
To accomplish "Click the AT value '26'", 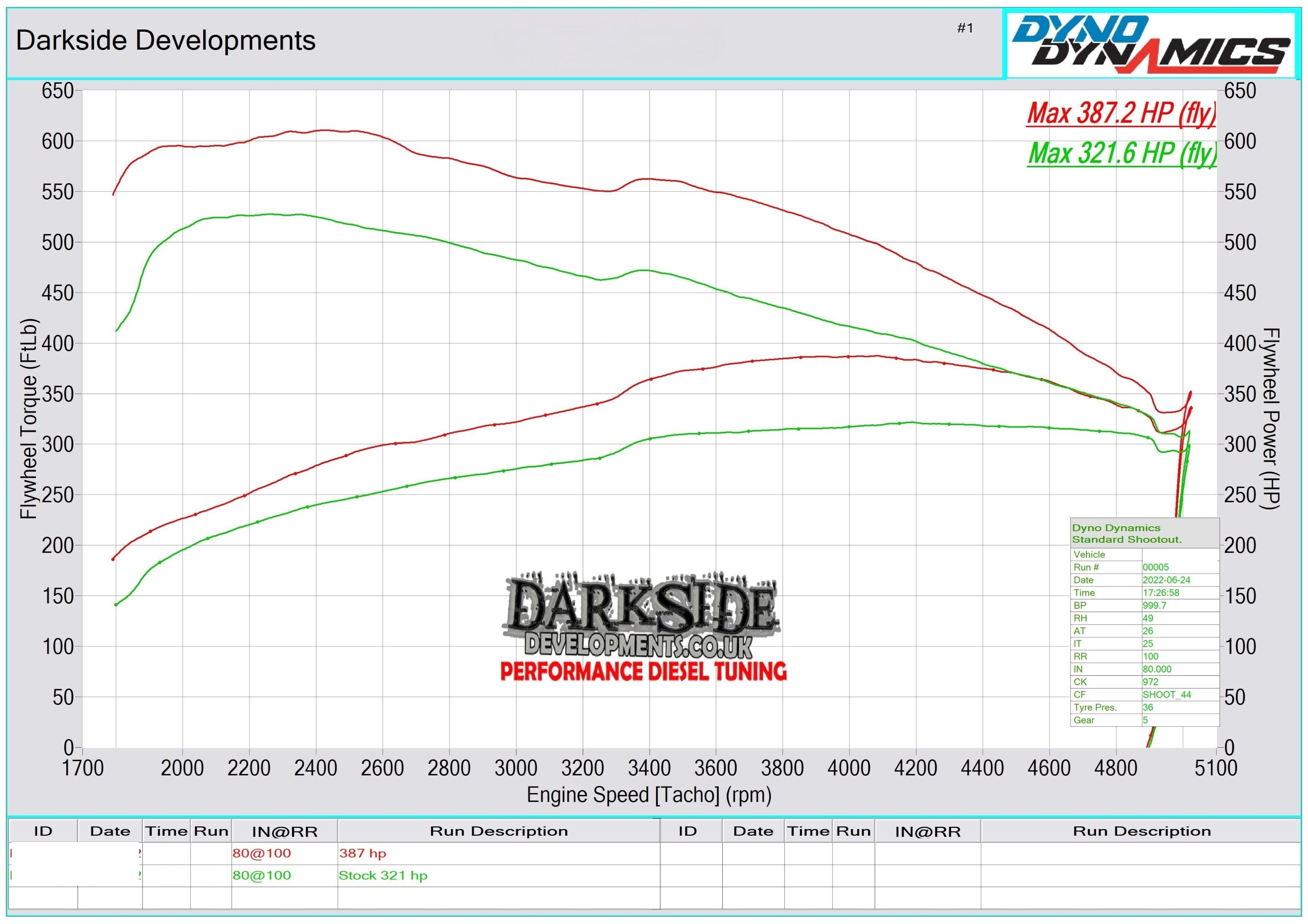I will point(1147,631).
